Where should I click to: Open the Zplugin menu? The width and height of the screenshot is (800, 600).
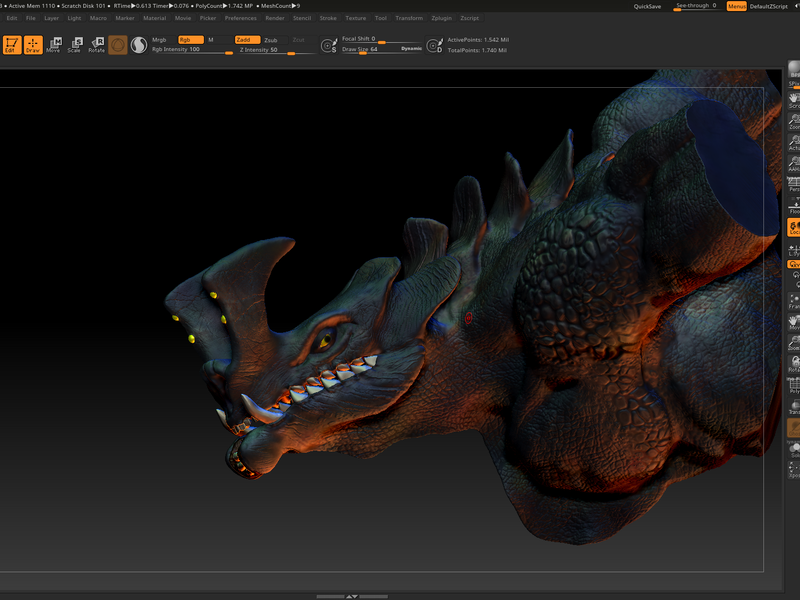tap(441, 18)
